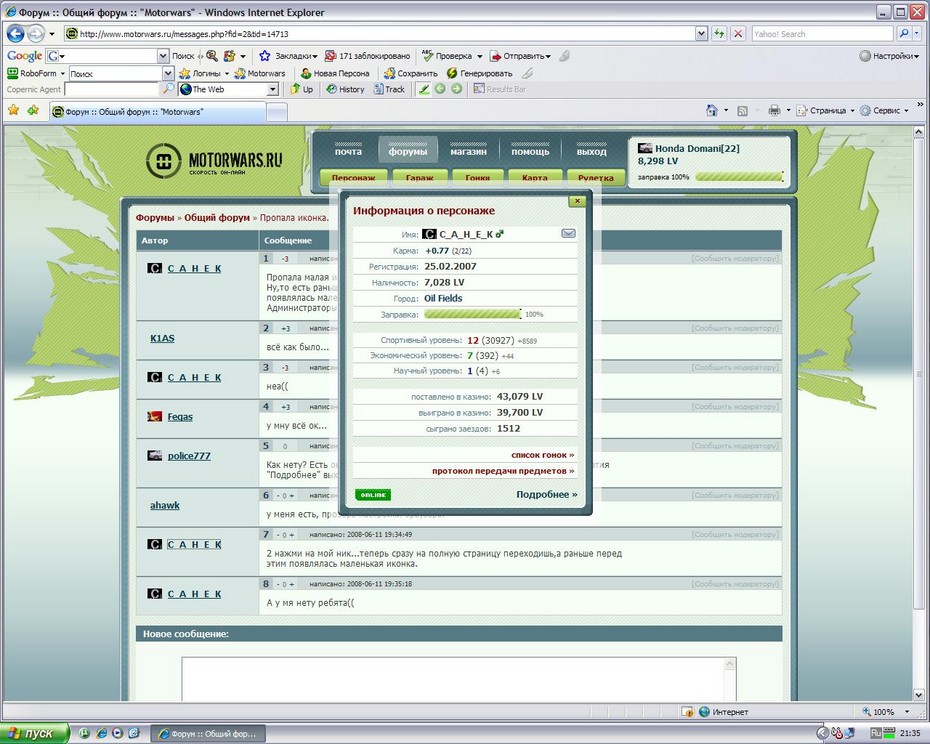Launch Internet Explorer from the quick launch bar
Screen dimensions: 930x744
pos(102,733)
